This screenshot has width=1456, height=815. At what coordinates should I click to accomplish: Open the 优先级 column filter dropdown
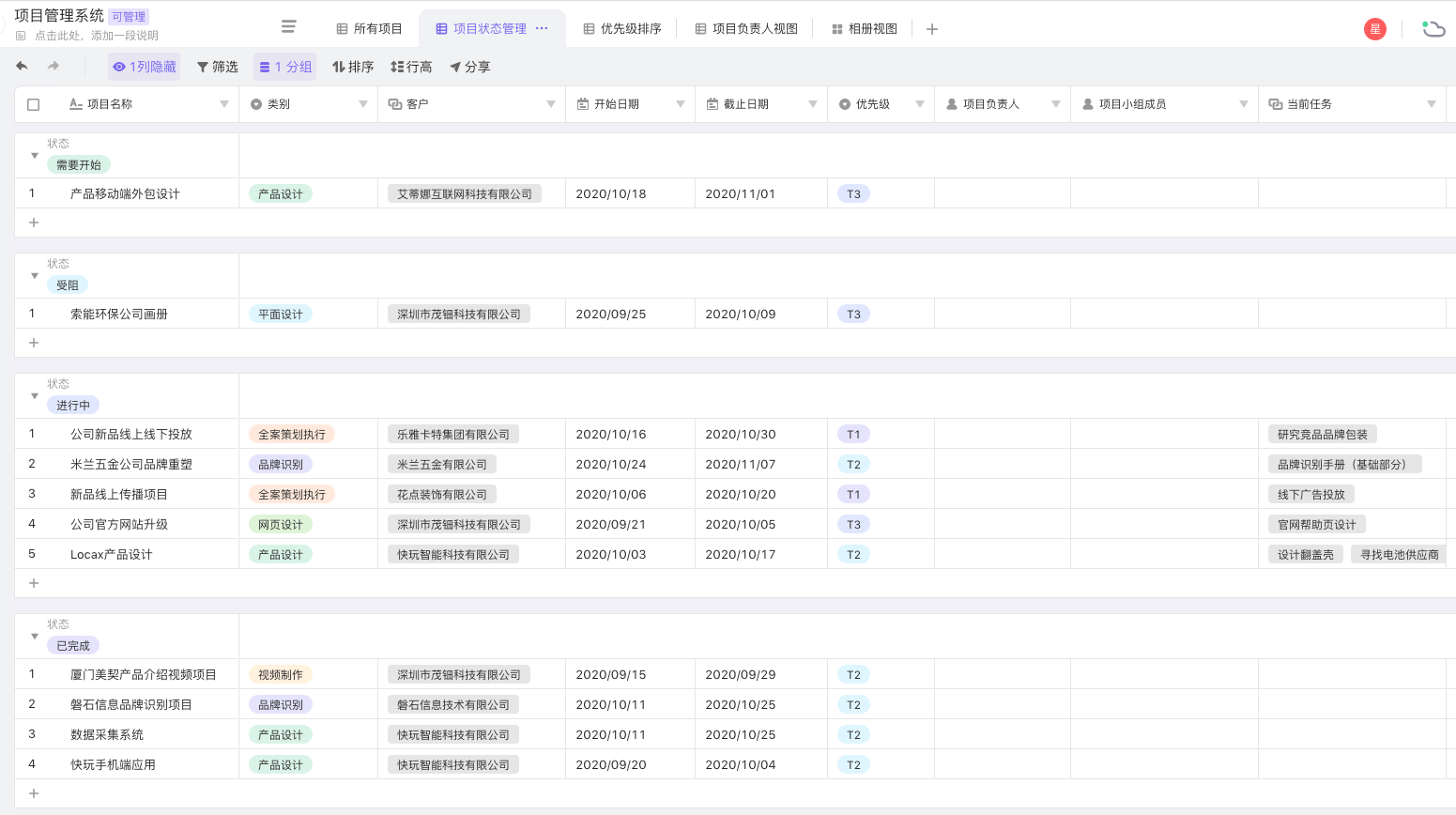point(920,104)
